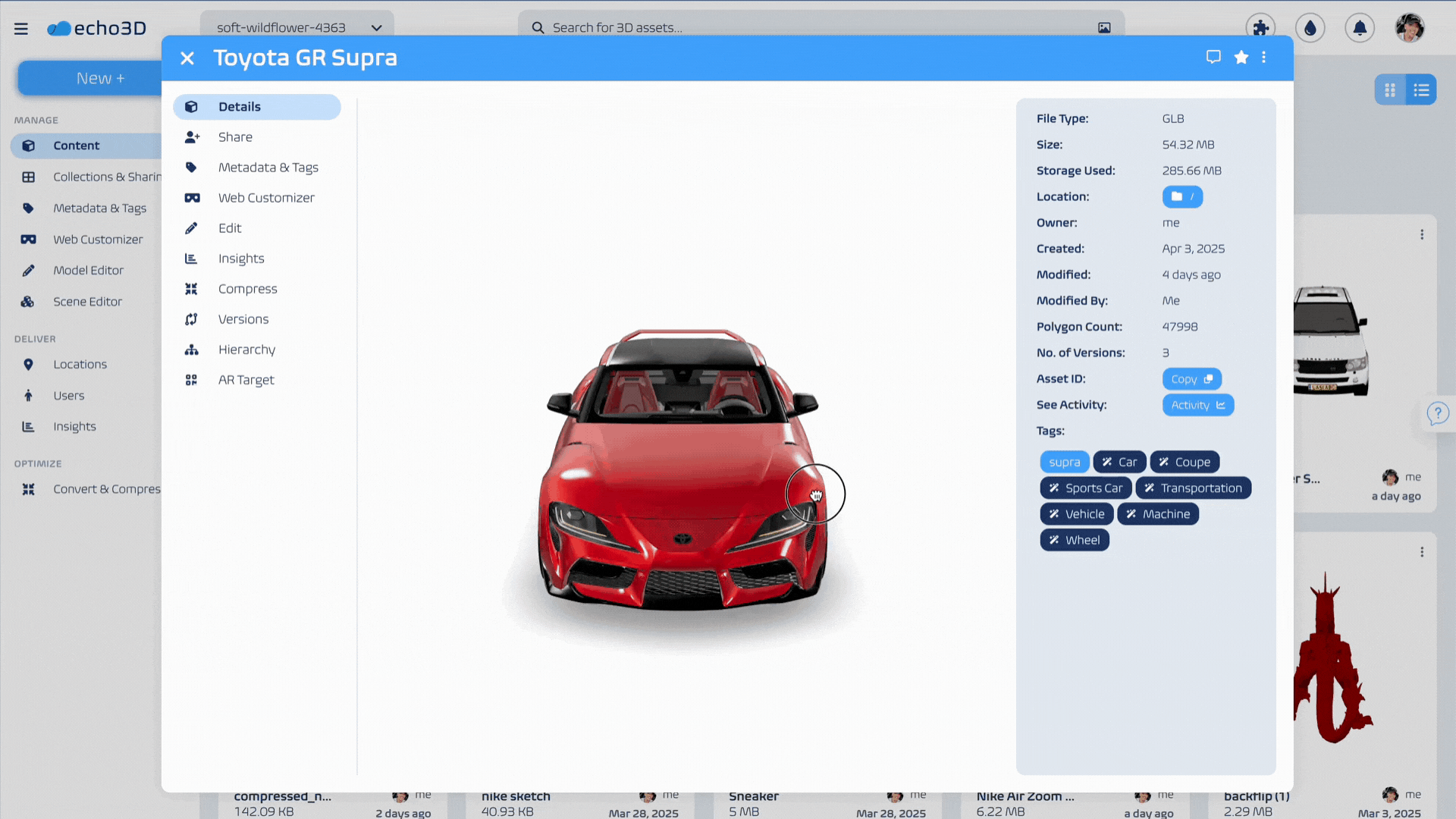
Task: Open the Web Customizer tab in the dialog
Action: tap(265, 198)
